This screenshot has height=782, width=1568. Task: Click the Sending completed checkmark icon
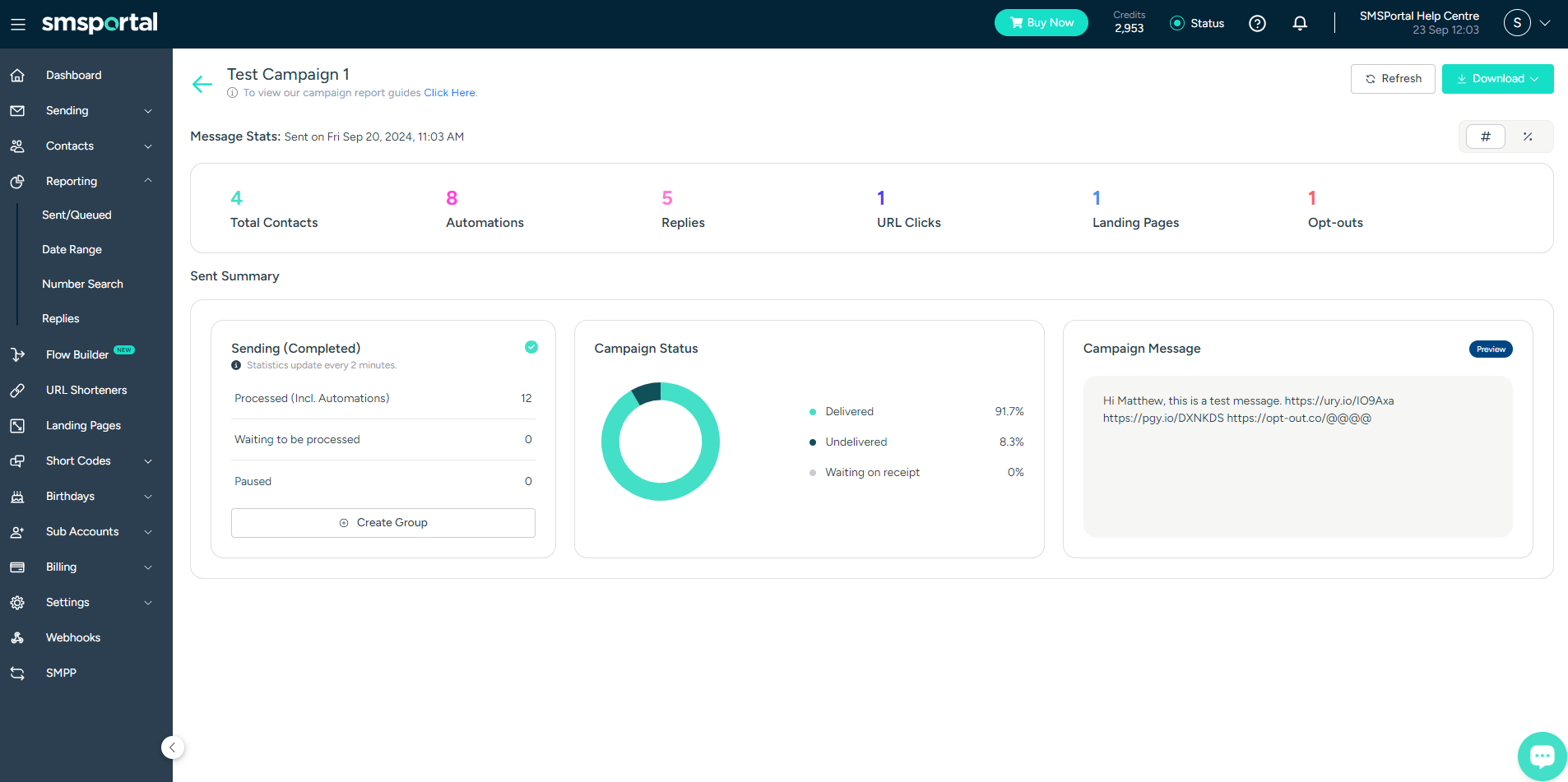[x=531, y=347]
